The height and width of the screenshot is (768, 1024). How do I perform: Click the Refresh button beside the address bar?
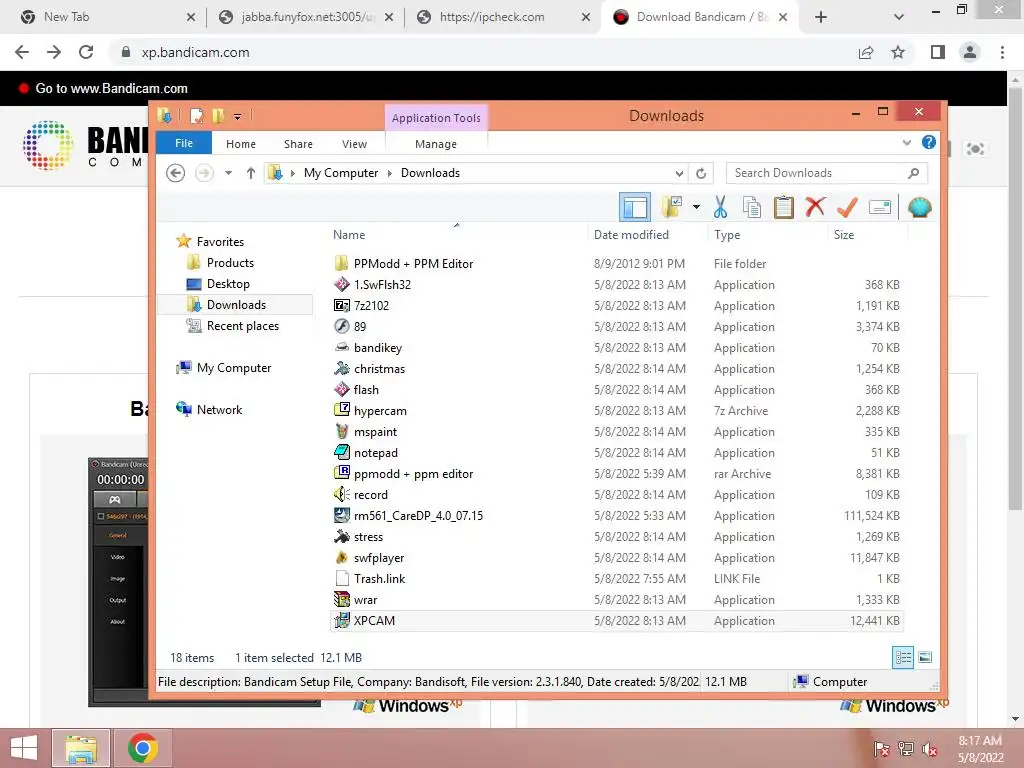point(701,173)
